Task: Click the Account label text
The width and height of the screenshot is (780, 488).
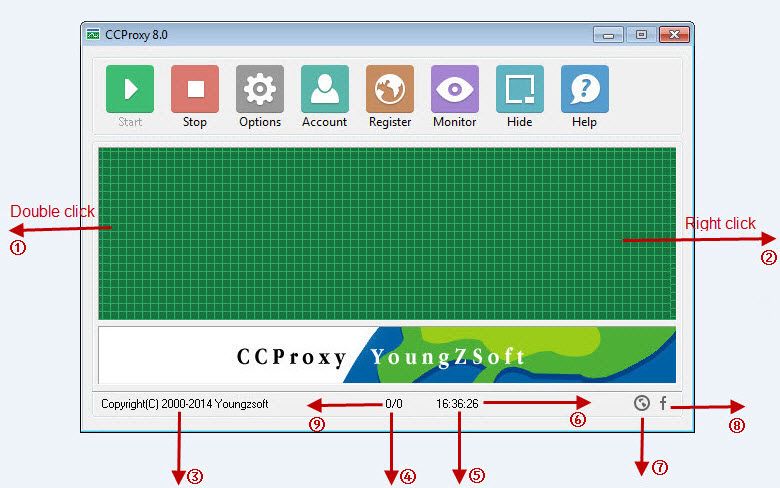Action: coord(324,122)
